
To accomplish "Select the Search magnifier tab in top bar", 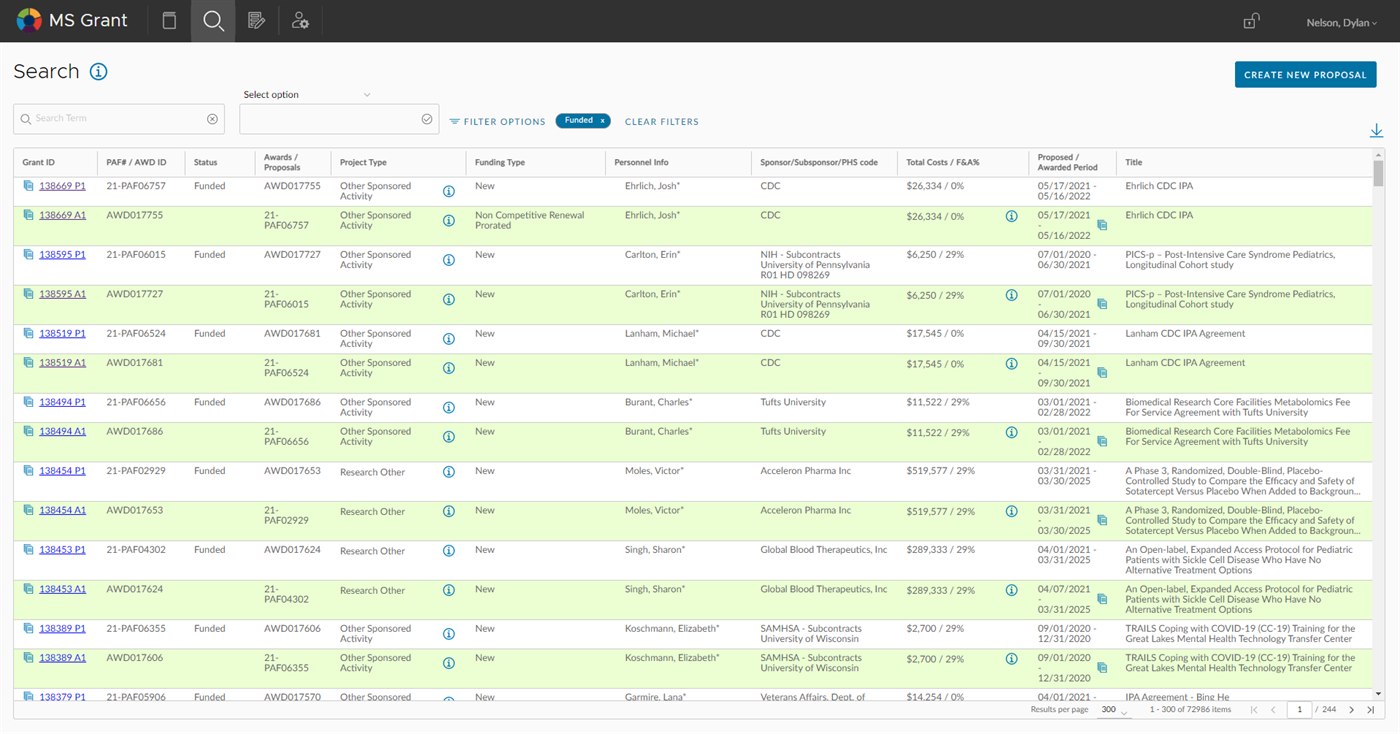I will tap(213, 20).
